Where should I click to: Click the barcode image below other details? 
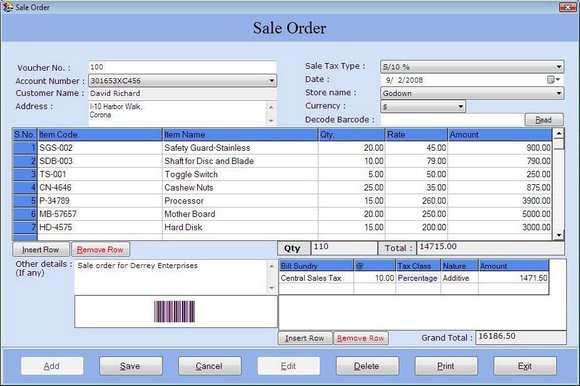[174, 311]
